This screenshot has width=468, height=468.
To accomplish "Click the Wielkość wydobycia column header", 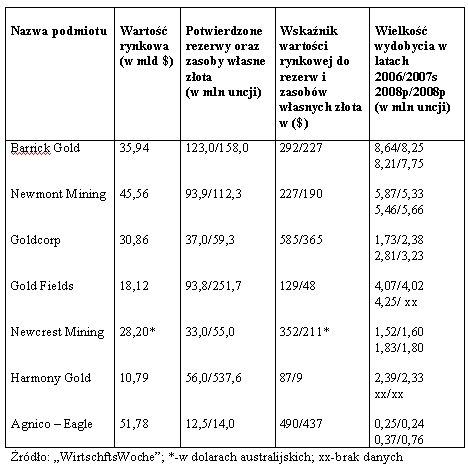I will click(412, 69).
